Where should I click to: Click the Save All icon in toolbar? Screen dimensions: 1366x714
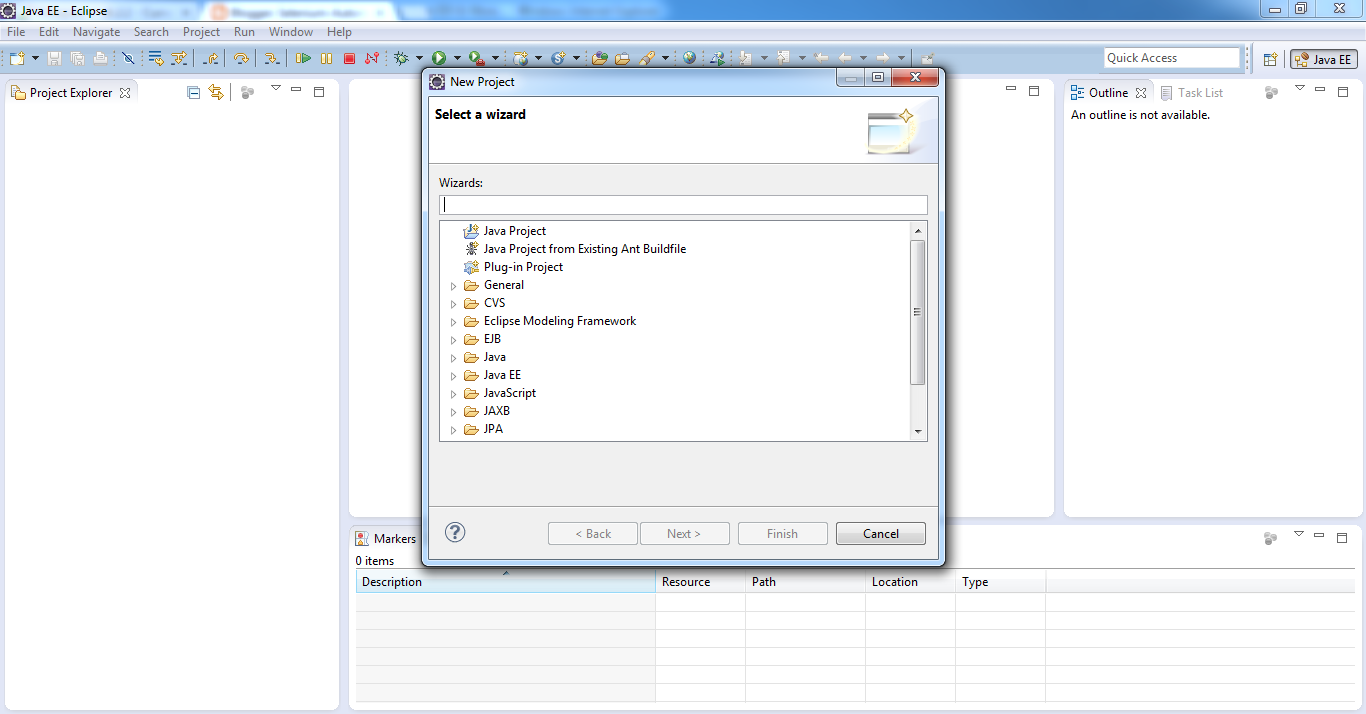pos(77,58)
